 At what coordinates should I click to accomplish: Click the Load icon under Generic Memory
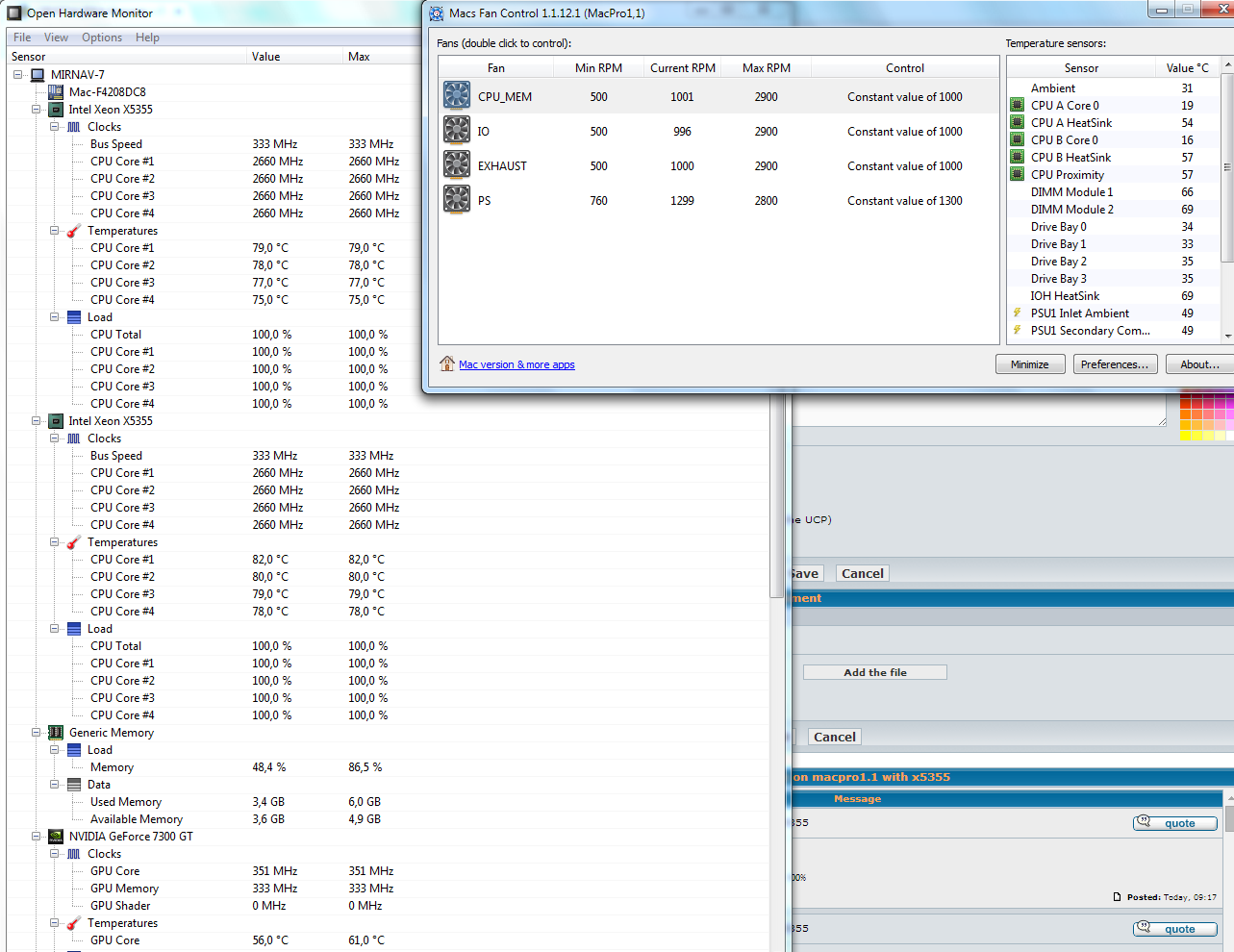(74, 750)
